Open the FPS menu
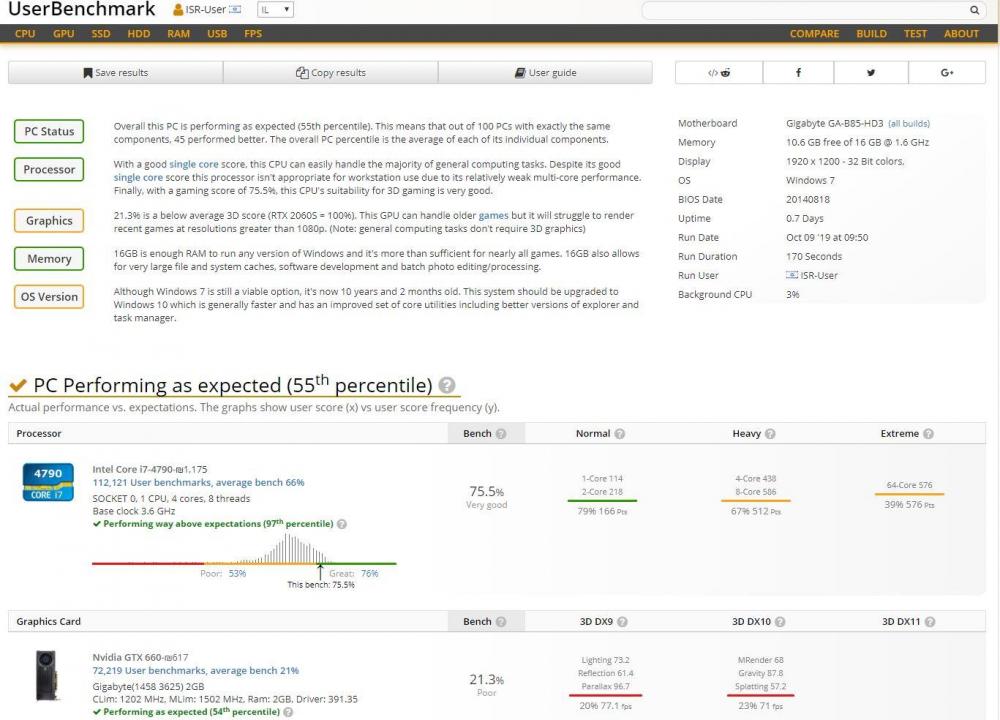 pyautogui.click(x=253, y=34)
